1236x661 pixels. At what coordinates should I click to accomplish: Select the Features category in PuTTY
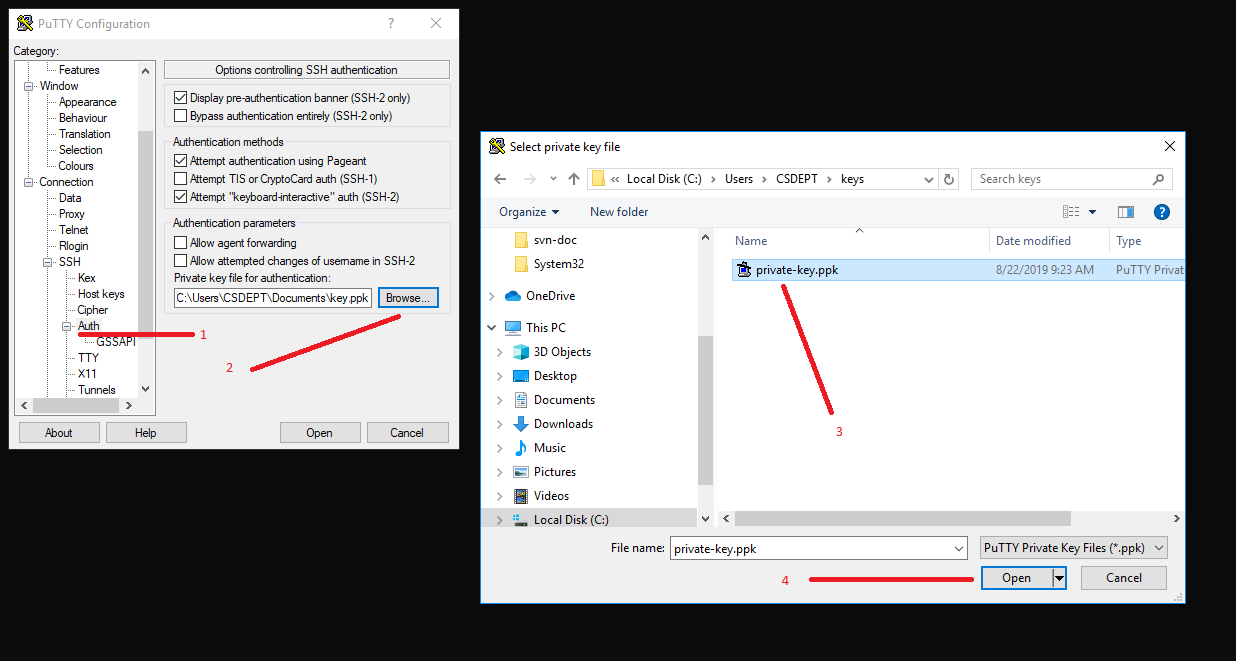tap(79, 70)
